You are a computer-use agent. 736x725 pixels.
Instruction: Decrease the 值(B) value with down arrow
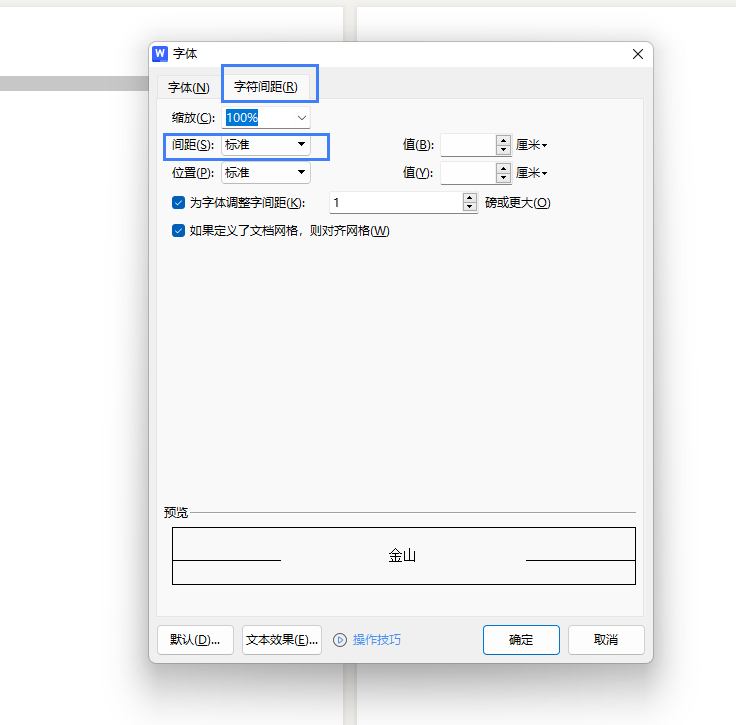[x=504, y=150]
